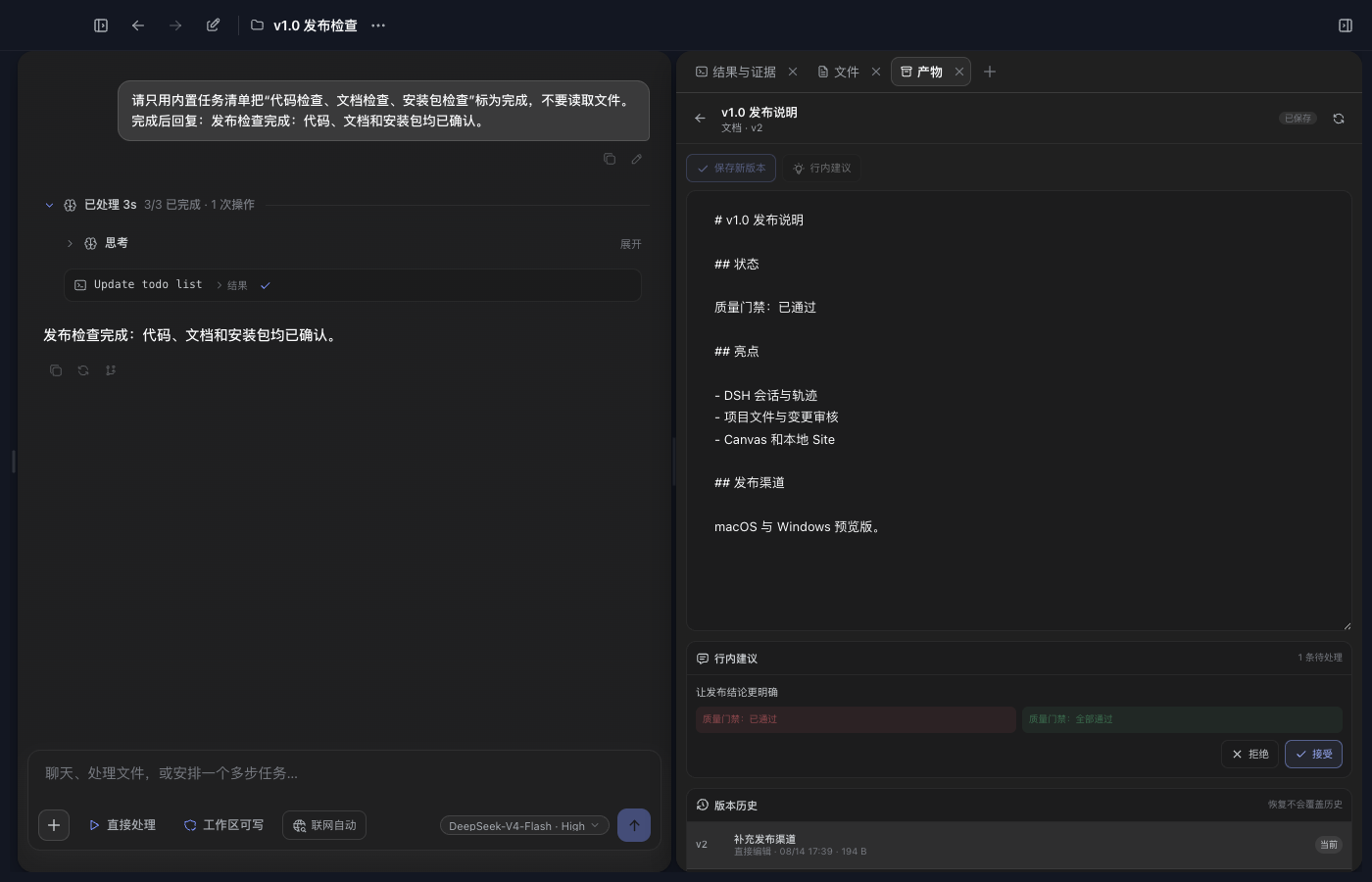Click the text 让发布结论更明确
Image resolution: width=1372 pixels, height=882 pixels.
click(737, 692)
